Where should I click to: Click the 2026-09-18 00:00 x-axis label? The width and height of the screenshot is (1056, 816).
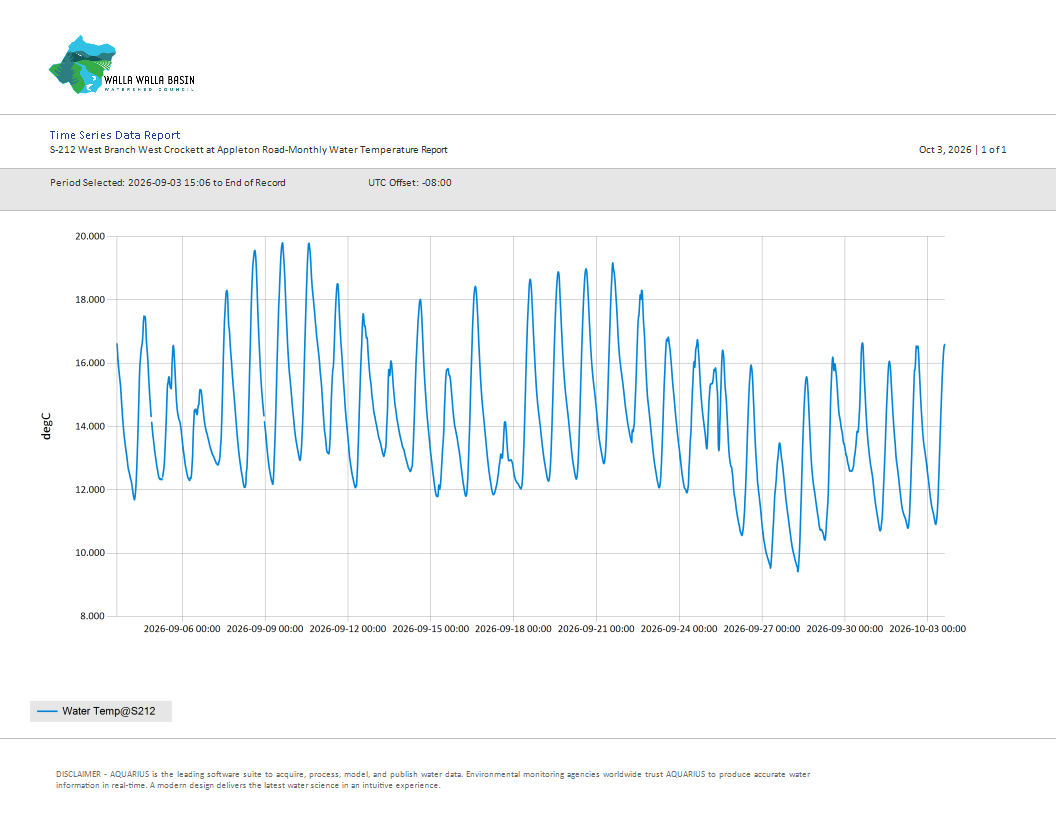tap(513, 629)
